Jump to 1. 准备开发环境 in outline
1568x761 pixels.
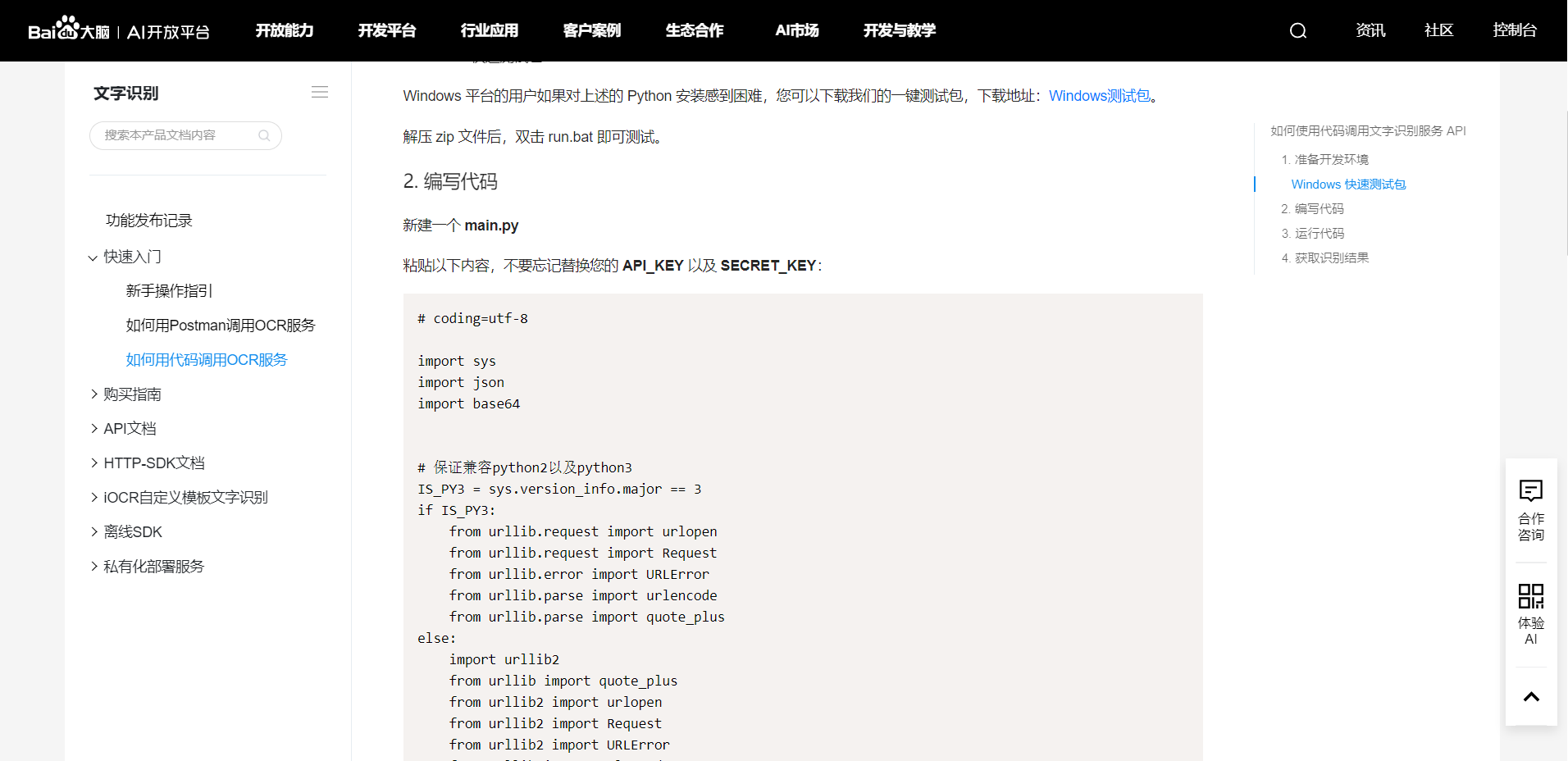click(x=1325, y=159)
